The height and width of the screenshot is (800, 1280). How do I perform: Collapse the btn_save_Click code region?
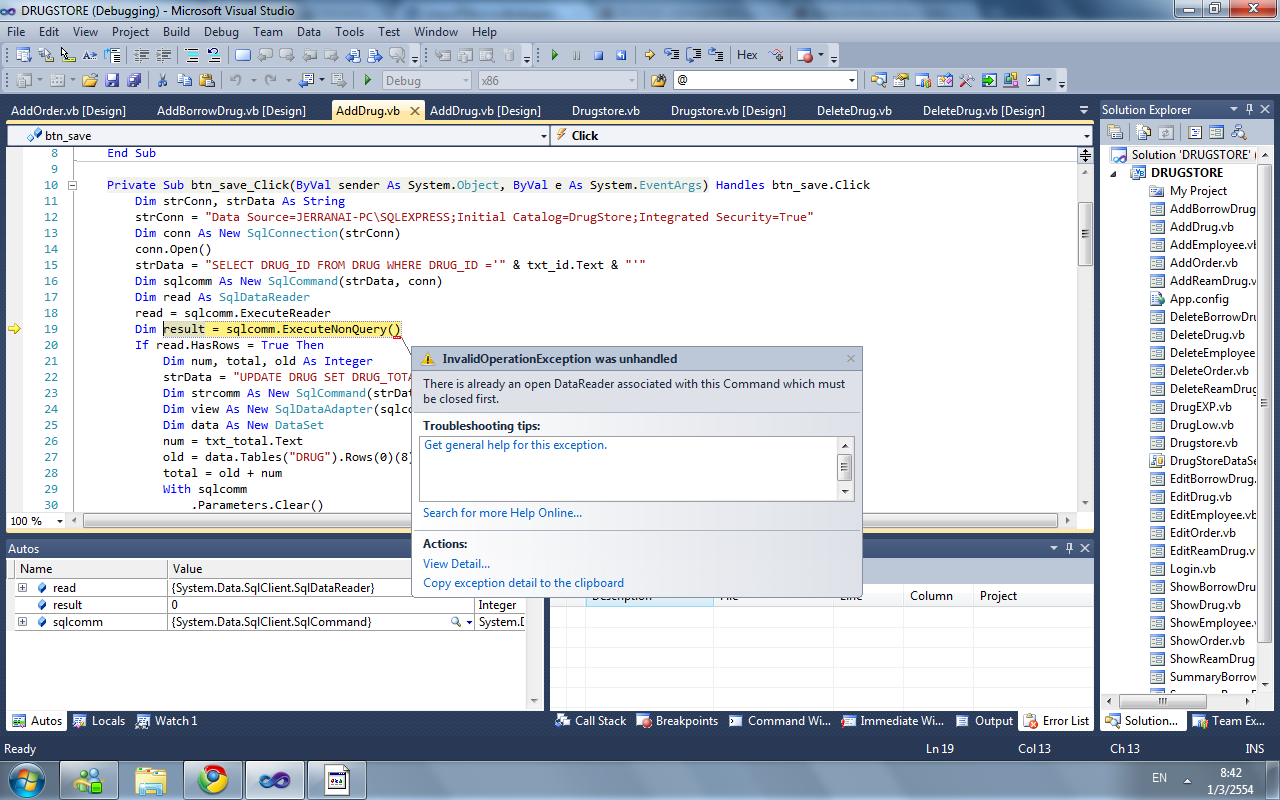[72, 185]
